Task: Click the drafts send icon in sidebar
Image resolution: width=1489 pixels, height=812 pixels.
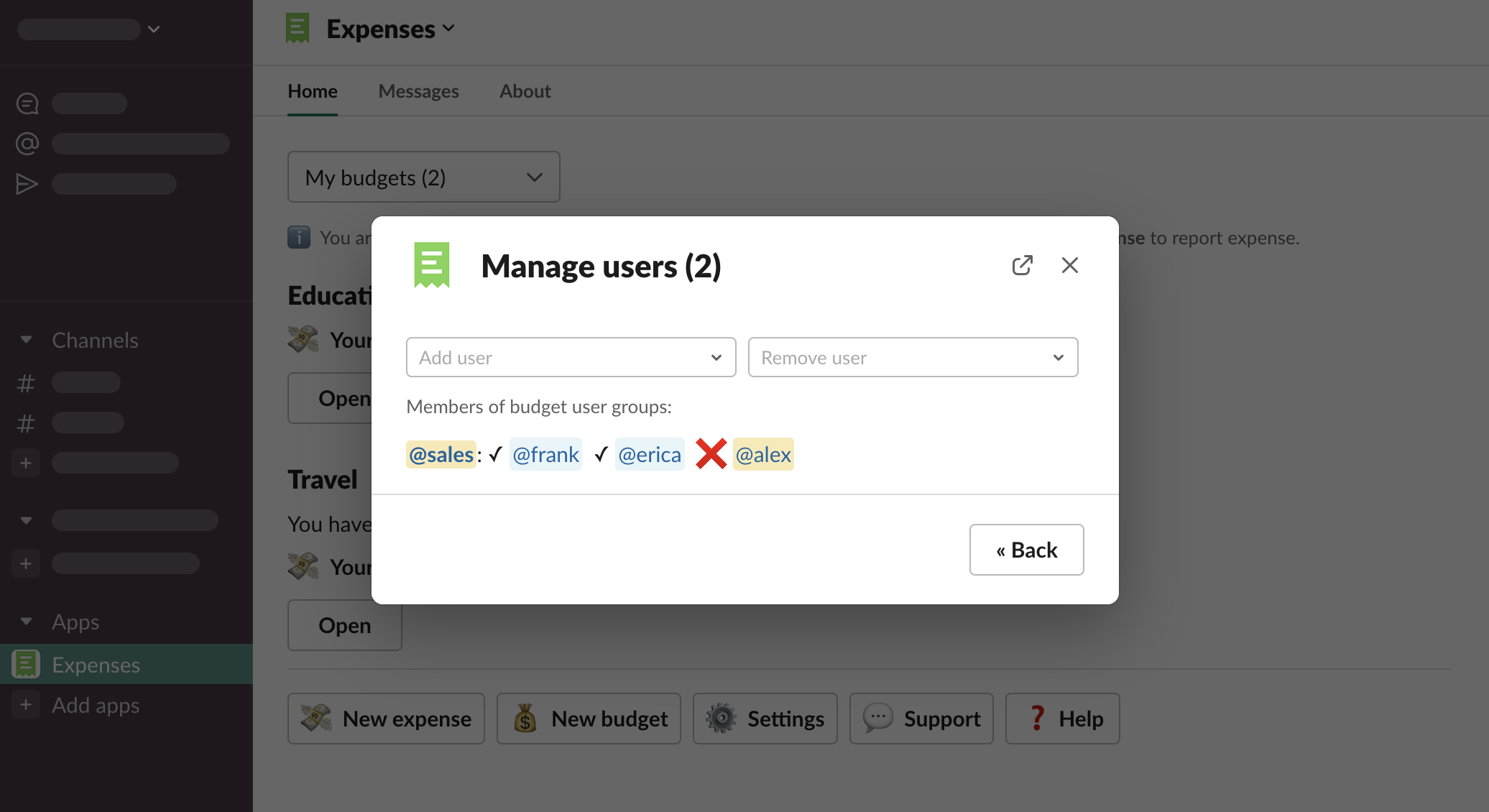Action: 27,184
